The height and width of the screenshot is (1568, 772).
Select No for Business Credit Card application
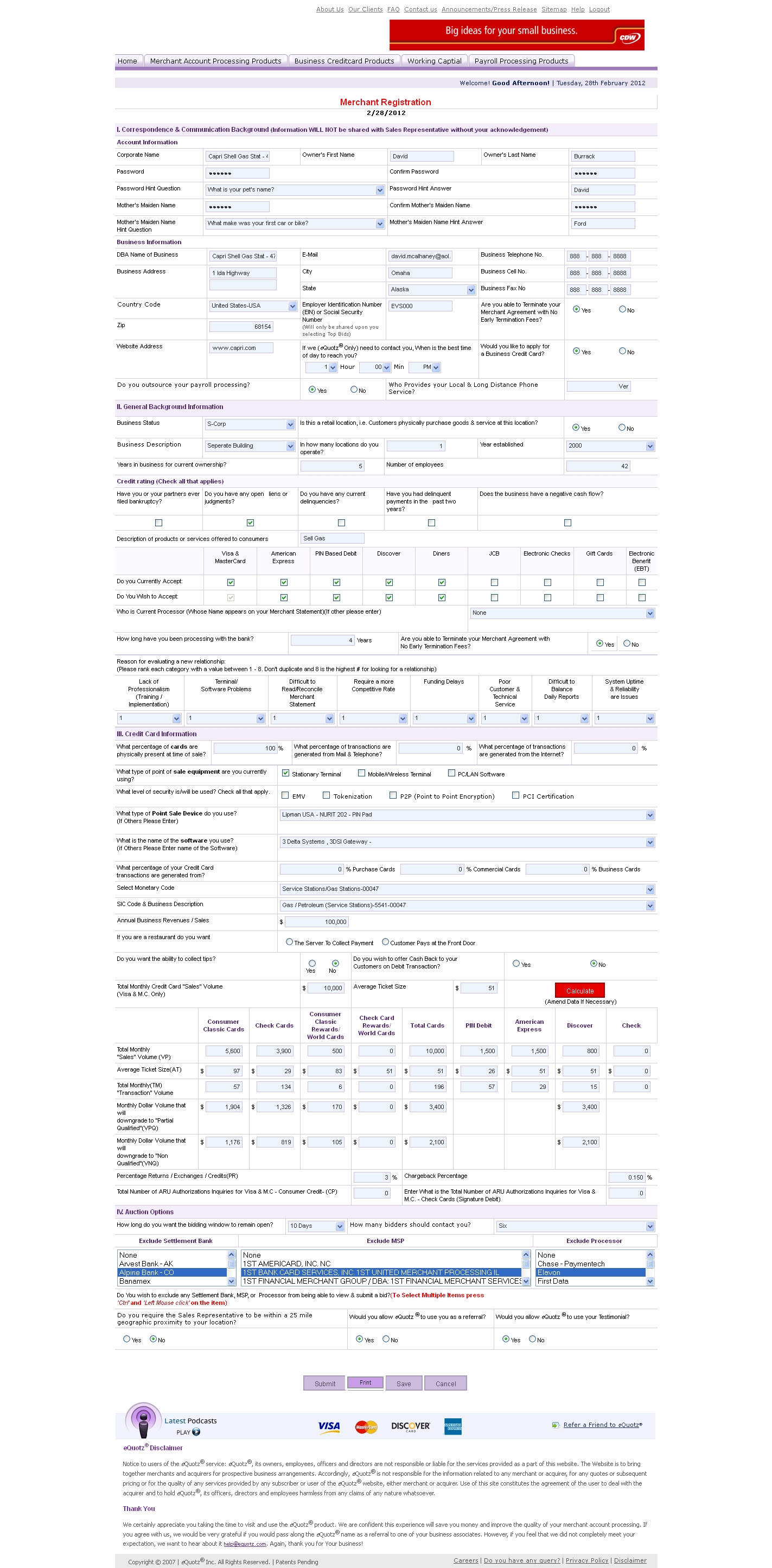pos(622,350)
